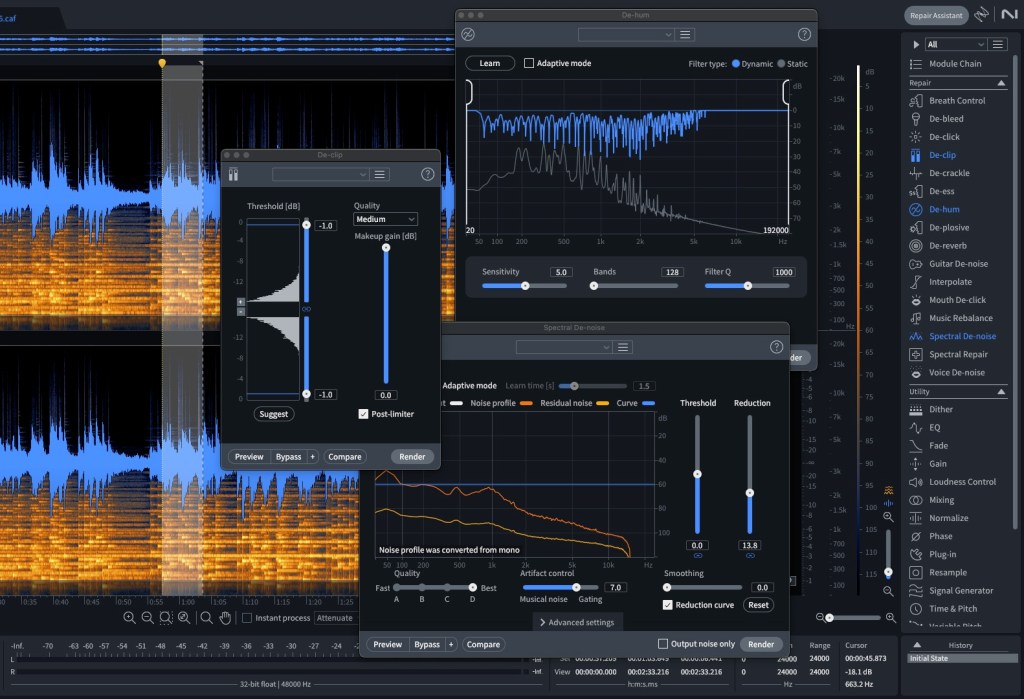Collapse the Repair module section

[x=1000, y=83]
